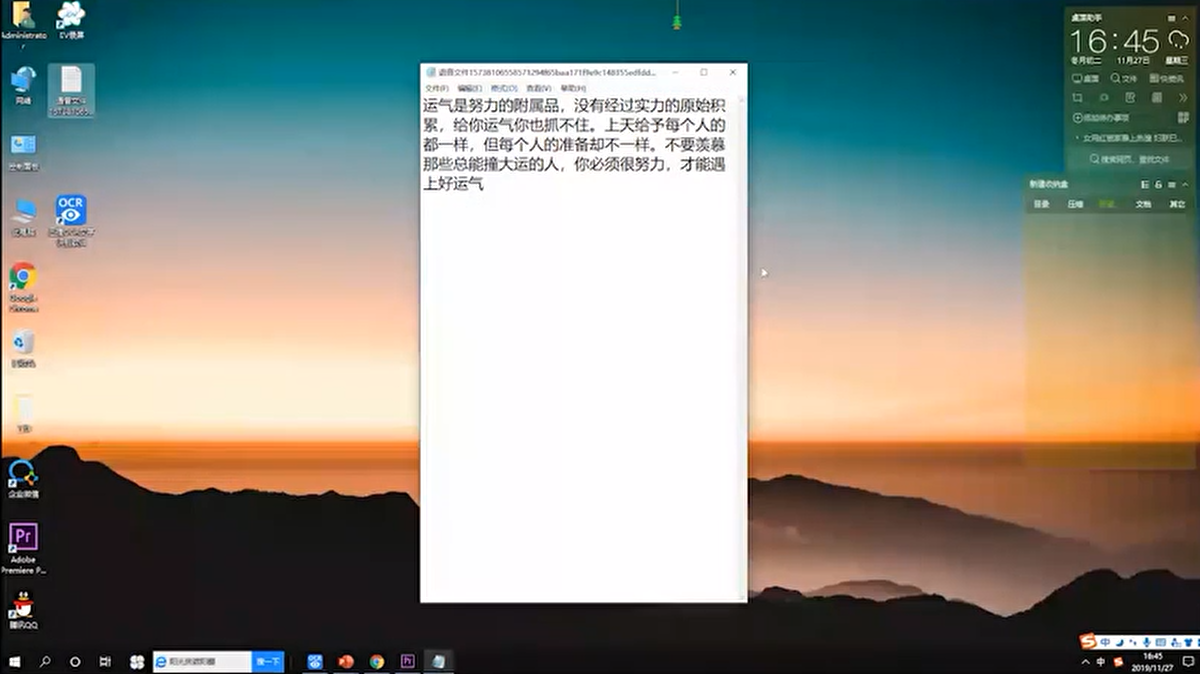The height and width of the screenshot is (674, 1200).
Task: Switch to the Notepad taskbar button
Action: click(x=438, y=662)
